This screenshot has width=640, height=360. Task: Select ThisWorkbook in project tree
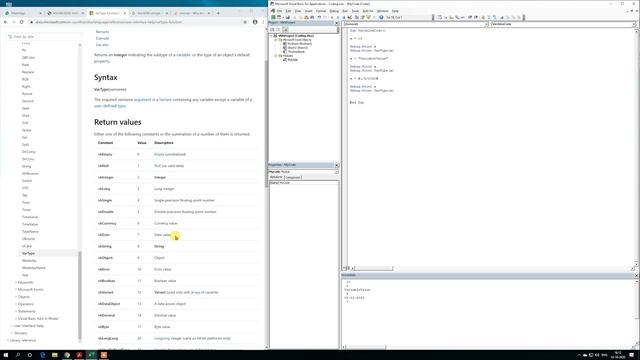tap(296, 52)
